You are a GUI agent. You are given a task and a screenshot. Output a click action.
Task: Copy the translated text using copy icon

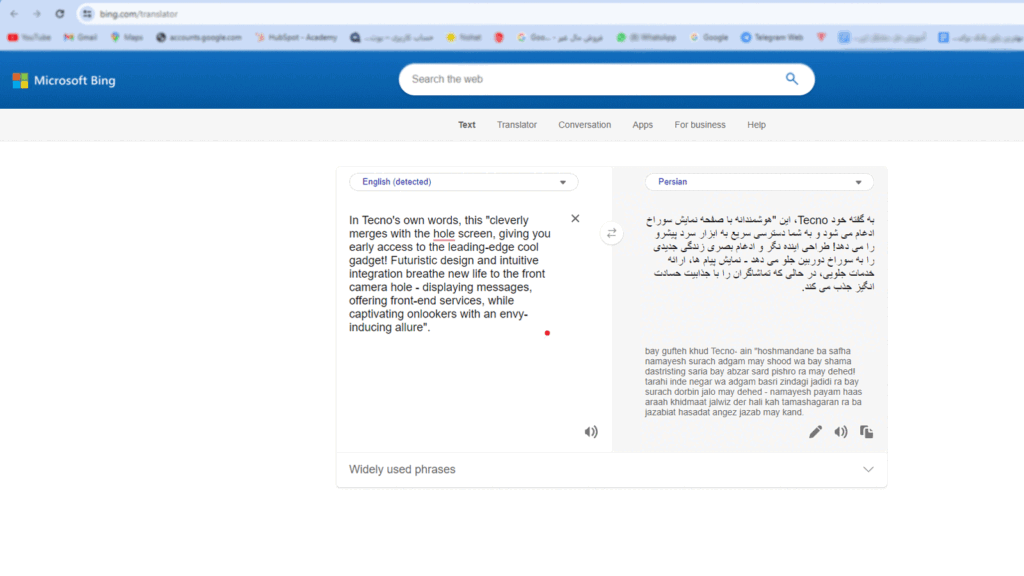pyautogui.click(x=866, y=431)
